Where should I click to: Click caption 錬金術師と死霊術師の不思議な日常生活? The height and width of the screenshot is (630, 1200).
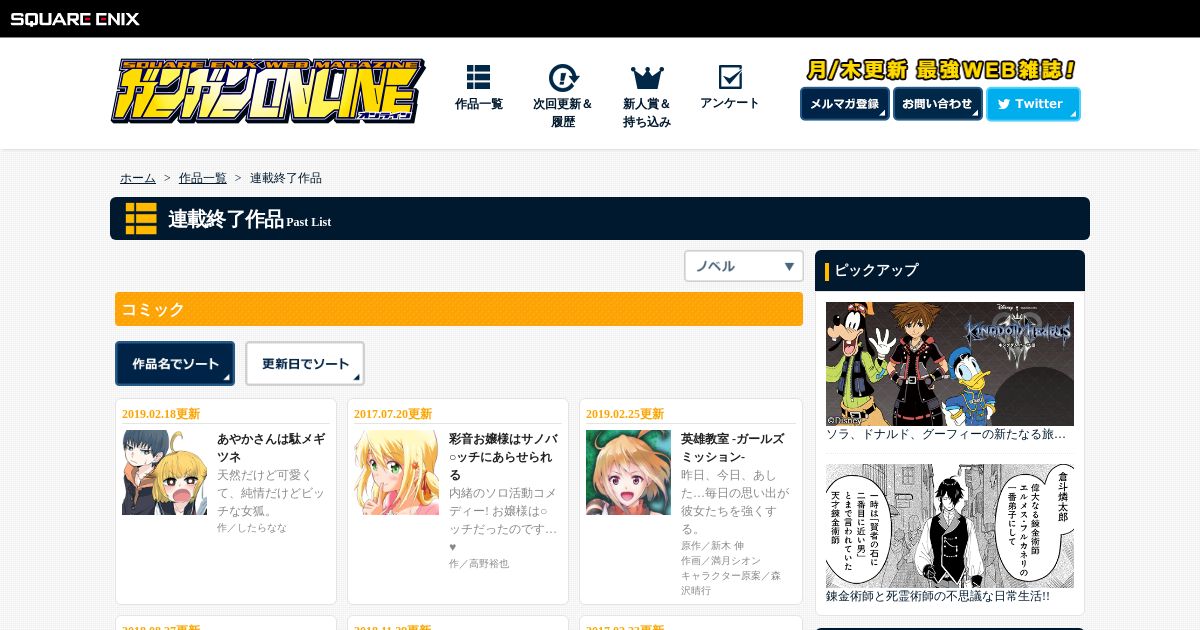[x=938, y=596]
